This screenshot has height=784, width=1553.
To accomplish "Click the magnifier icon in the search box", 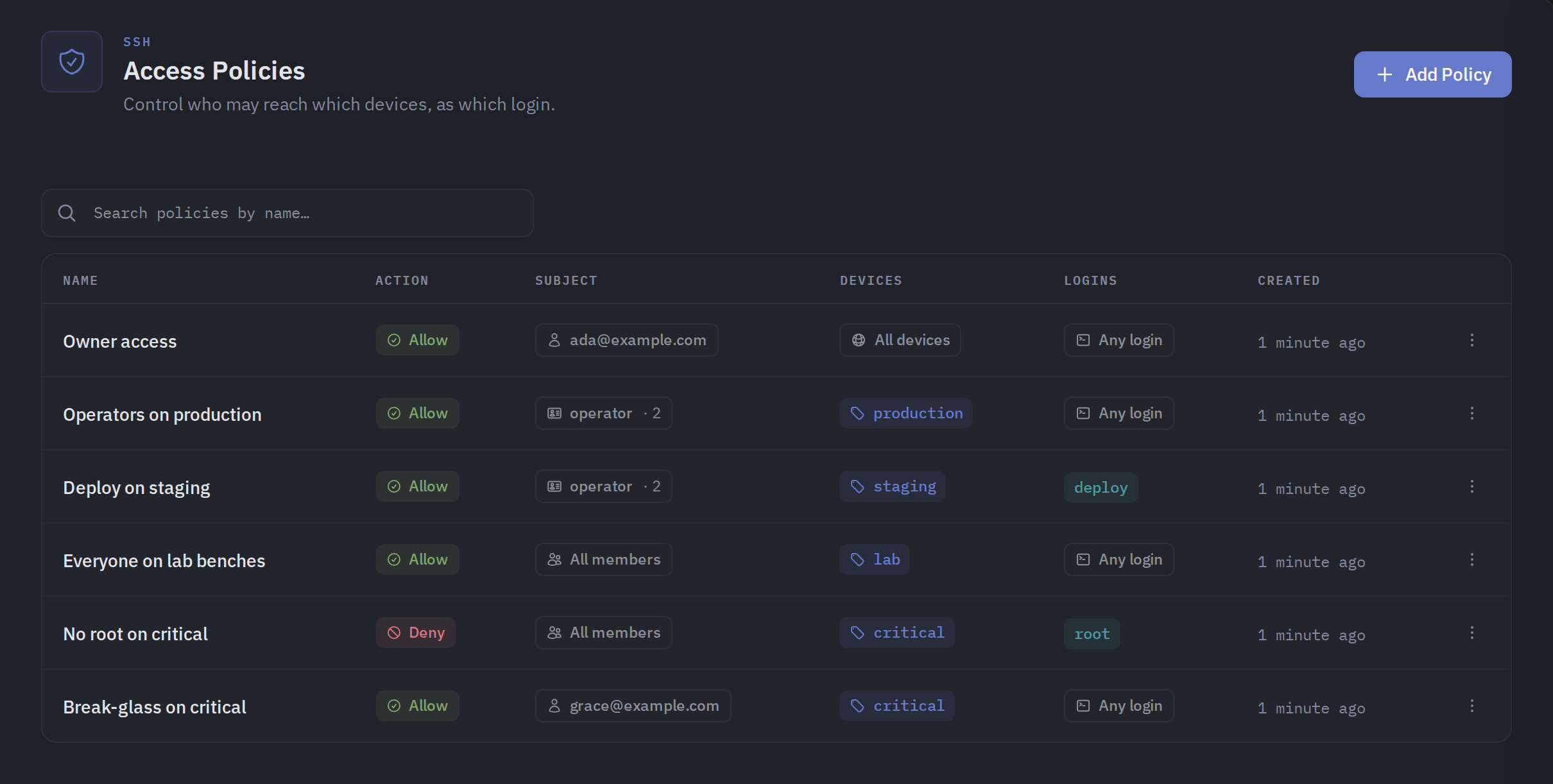I will 67,213.
